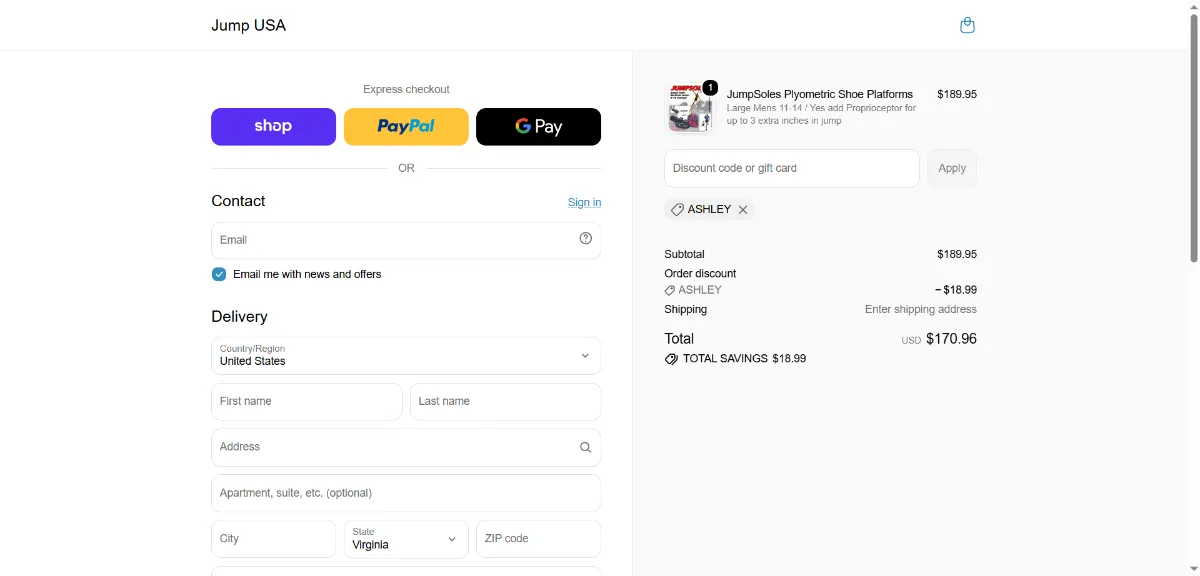Click the total amount $170.96
Viewport: 1200px width, 576px height.
(951, 339)
